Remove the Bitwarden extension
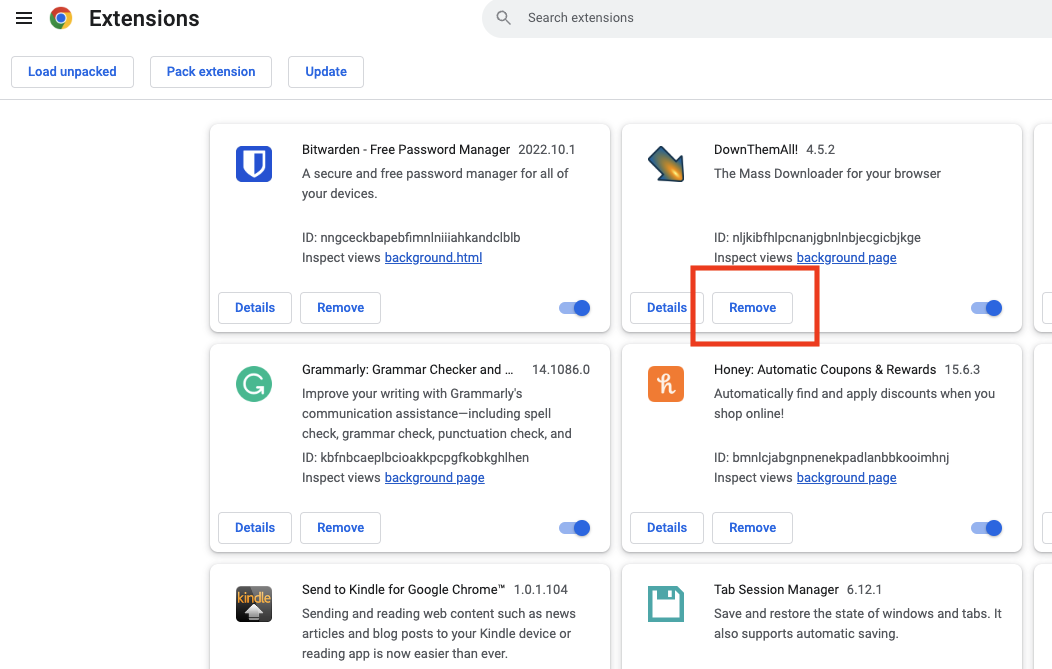This screenshot has height=669, width=1052. pyautogui.click(x=341, y=308)
